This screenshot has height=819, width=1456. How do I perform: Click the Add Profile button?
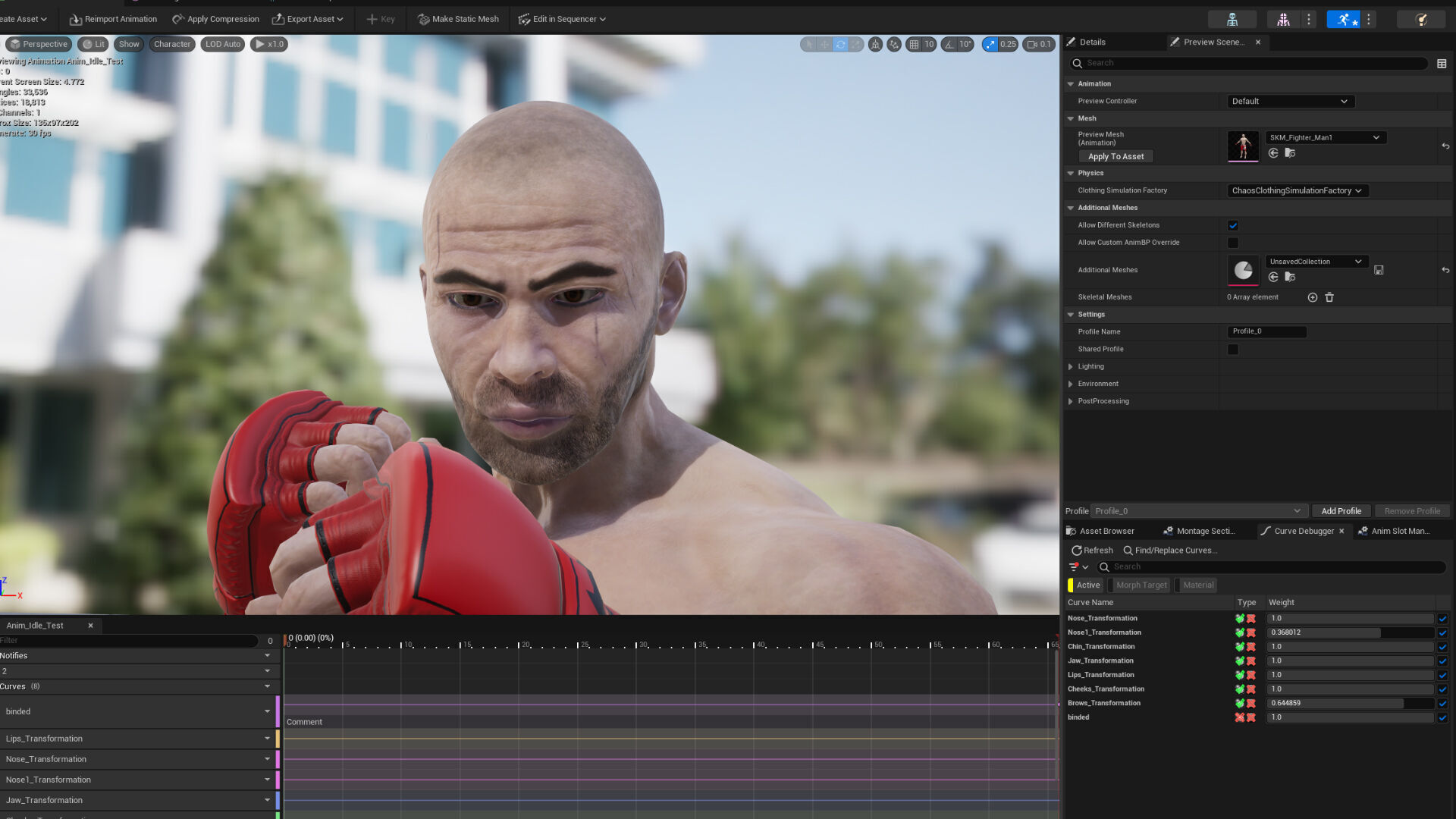tap(1341, 511)
